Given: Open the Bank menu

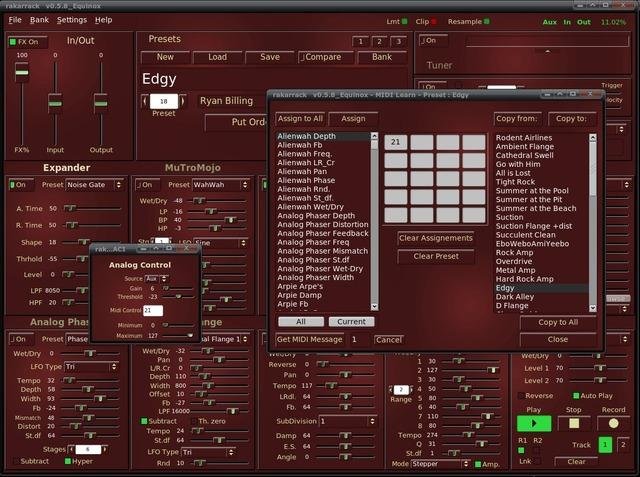Looking at the screenshot, I should [39, 20].
